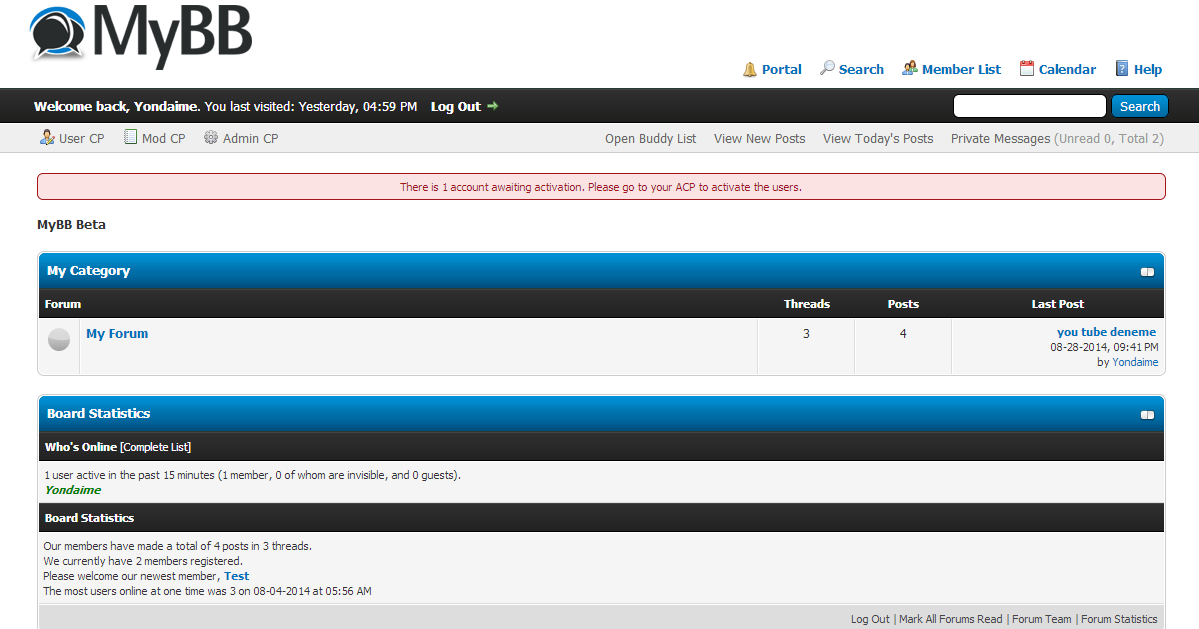
Task: Open the Mod CP icon
Action: 128,136
